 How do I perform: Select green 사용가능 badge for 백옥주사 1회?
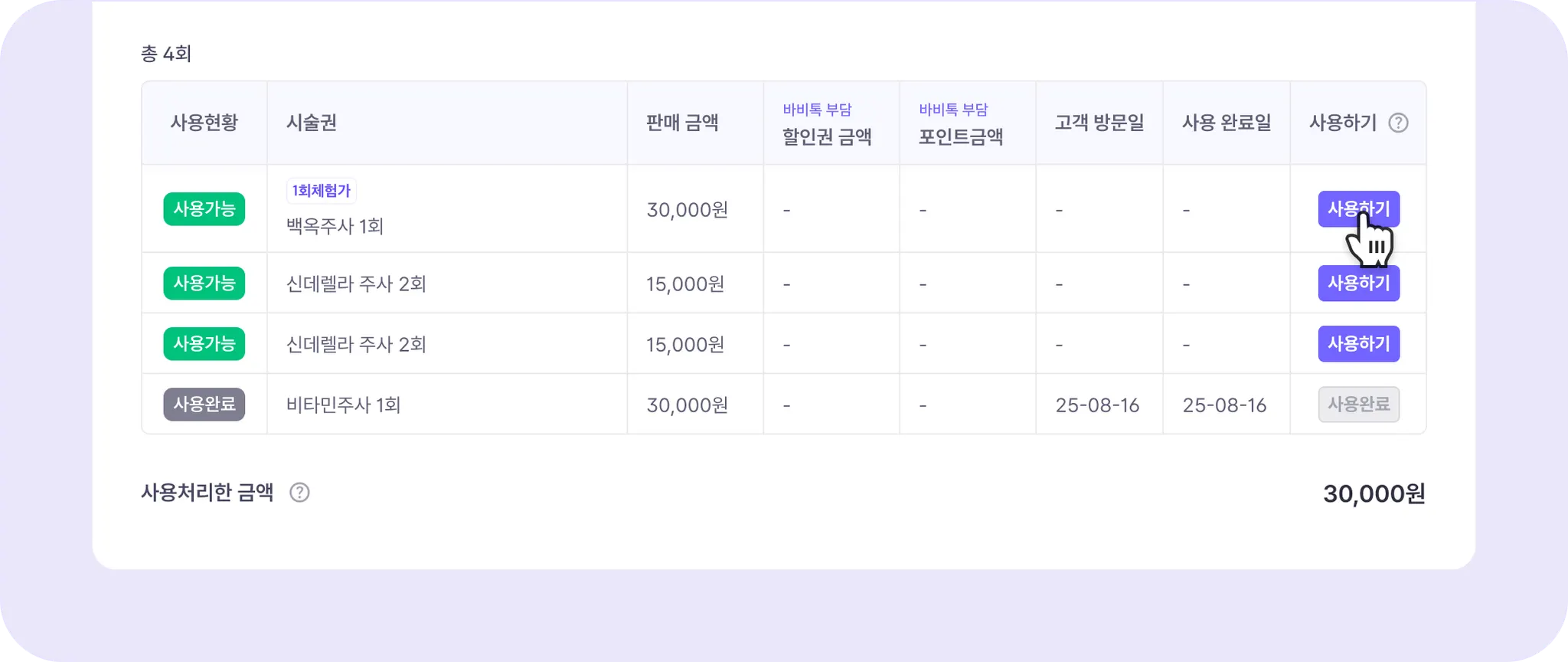tap(204, 208)
